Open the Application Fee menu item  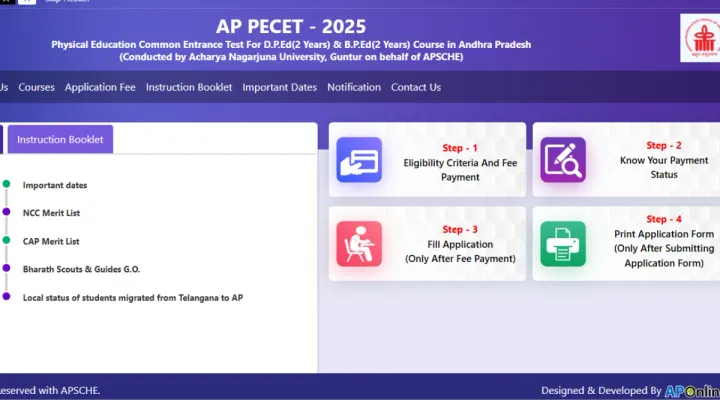click(100, 87)
